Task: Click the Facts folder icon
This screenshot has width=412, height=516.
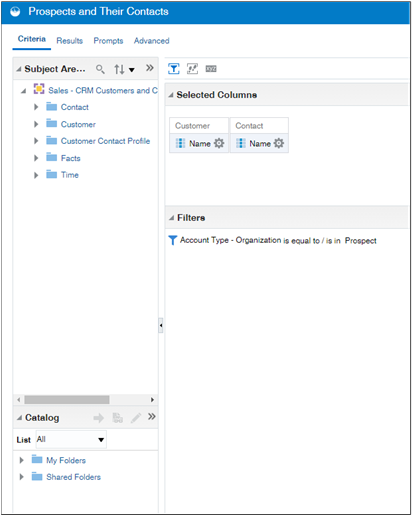Action: (x=51, y=157)
